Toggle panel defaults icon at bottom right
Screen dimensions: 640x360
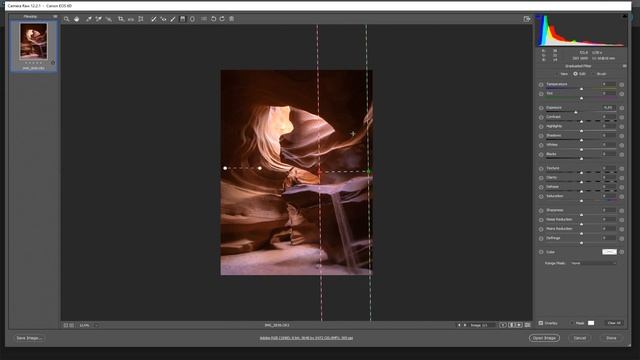tap(527, 325)
